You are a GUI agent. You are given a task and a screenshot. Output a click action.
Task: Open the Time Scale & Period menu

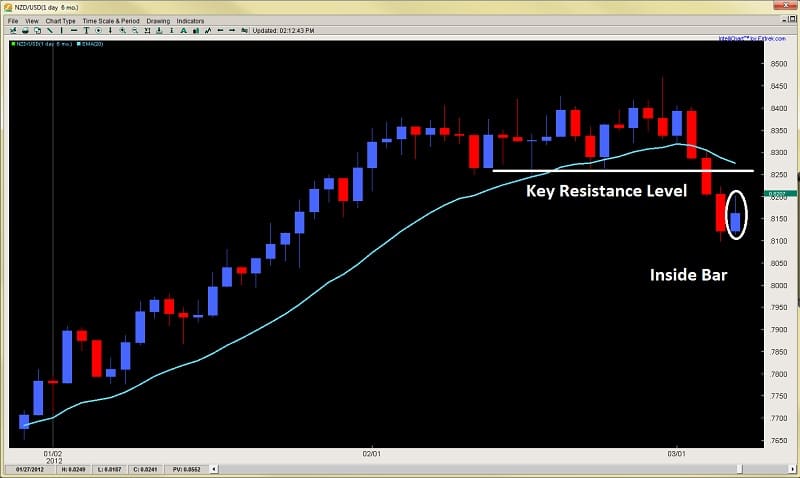111,21
